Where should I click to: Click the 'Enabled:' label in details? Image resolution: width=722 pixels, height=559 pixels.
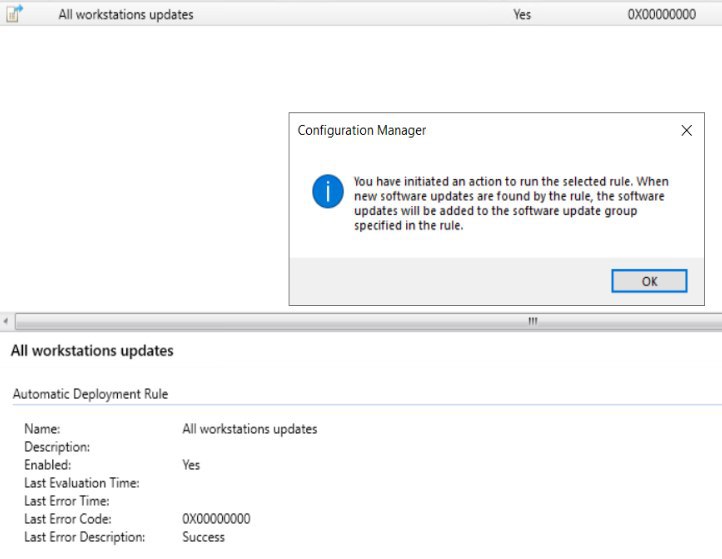[48, 465]
